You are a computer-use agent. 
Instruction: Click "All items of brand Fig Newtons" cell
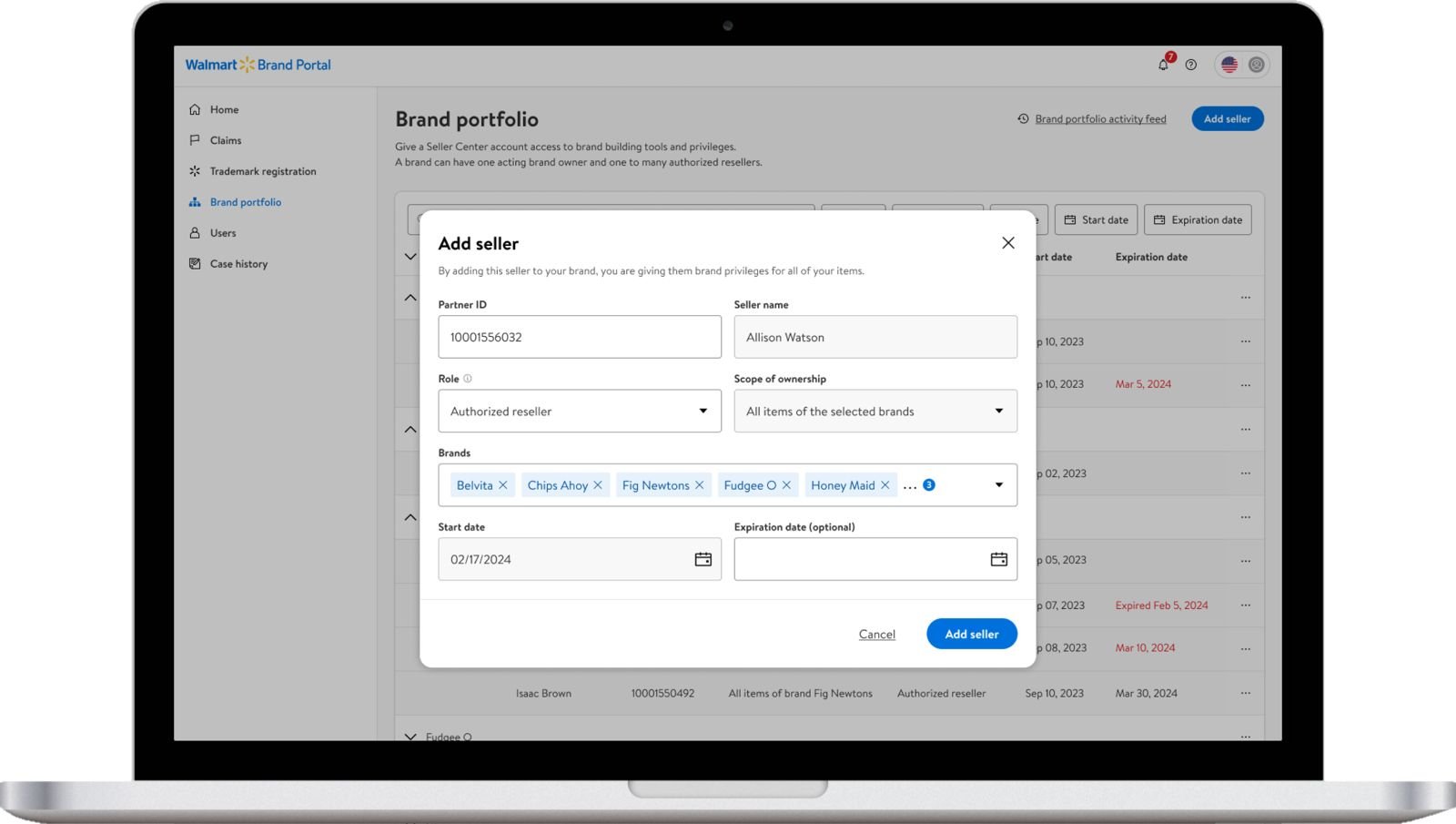[800, 694]
